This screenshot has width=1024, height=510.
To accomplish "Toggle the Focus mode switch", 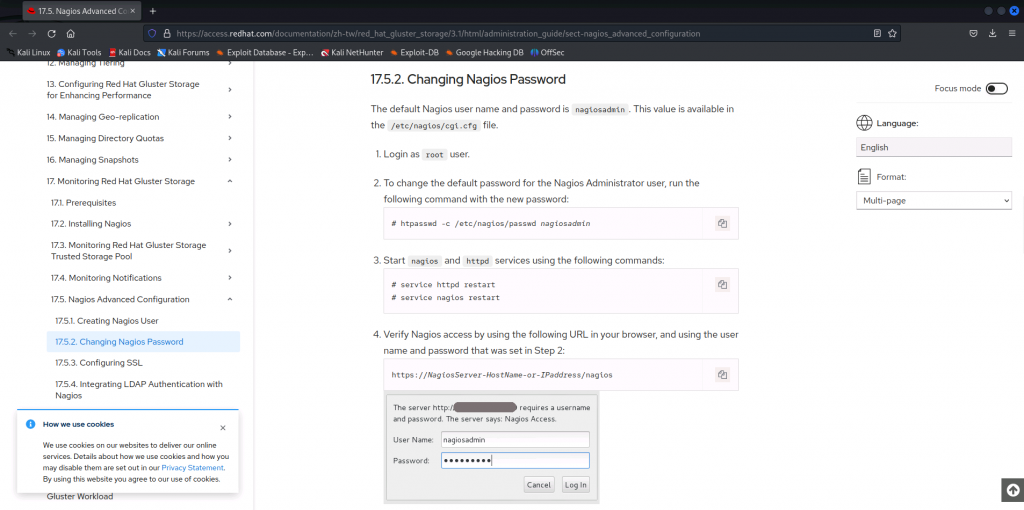I will pyautogui.click(x=997, y=89).
